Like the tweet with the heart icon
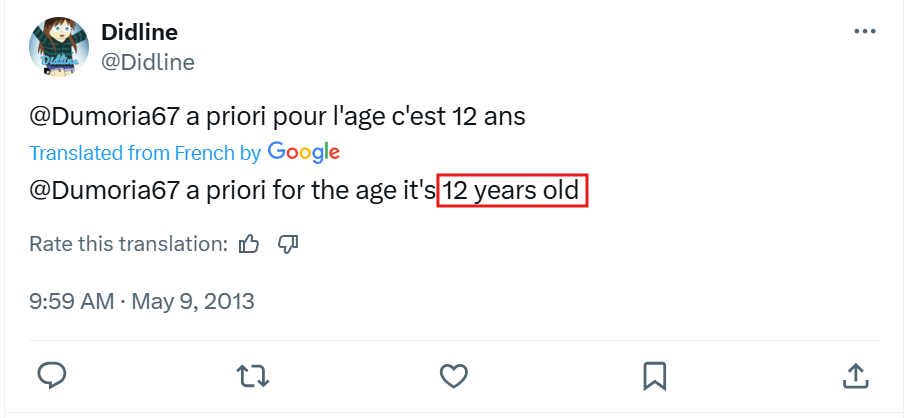 (454, 375)
